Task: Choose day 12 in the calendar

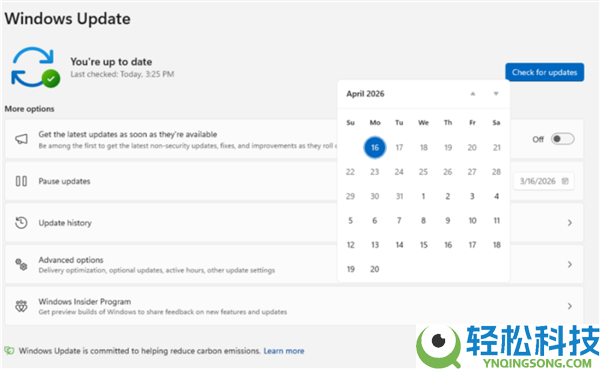Action: tap(350, 245)
